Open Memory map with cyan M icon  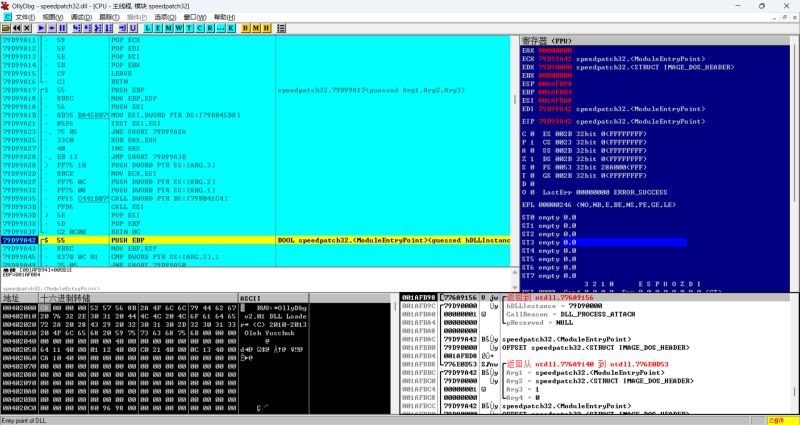tap(169, 28)
